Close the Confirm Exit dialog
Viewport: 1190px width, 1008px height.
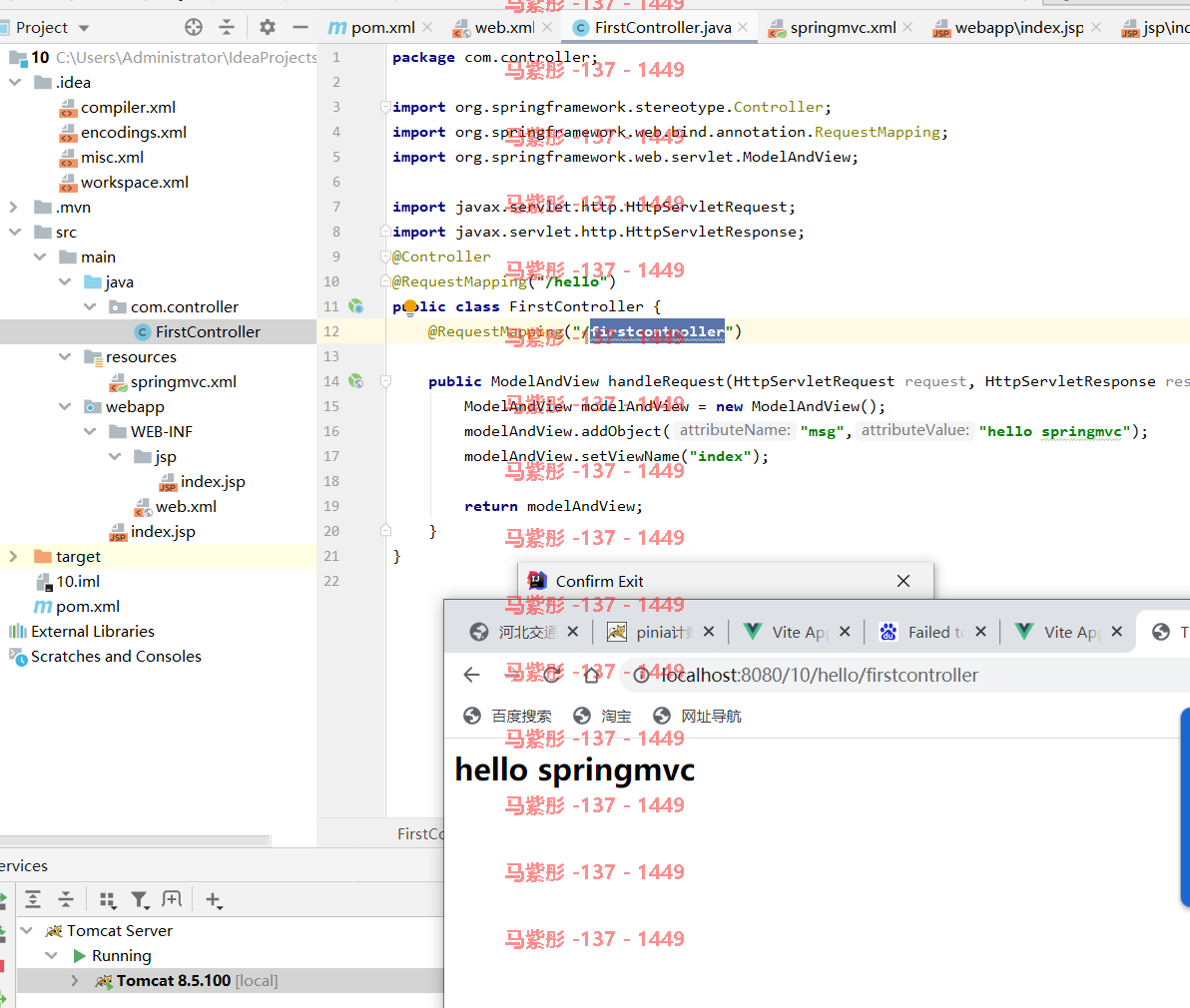pyautogui.click(x=903, y=581)
